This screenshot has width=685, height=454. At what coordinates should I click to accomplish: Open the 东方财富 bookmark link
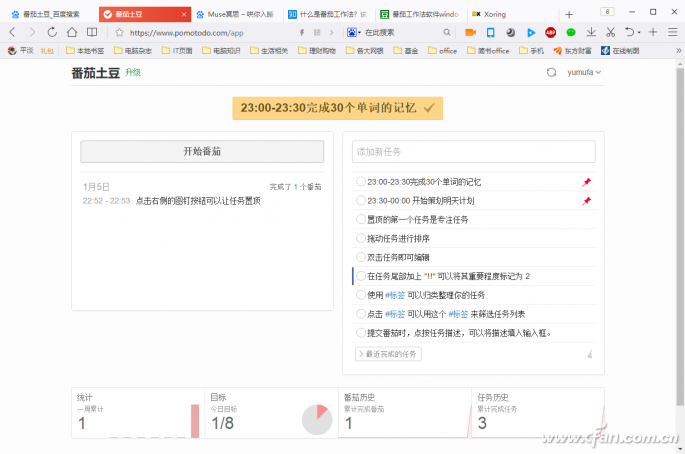click(x=572, y=51)
